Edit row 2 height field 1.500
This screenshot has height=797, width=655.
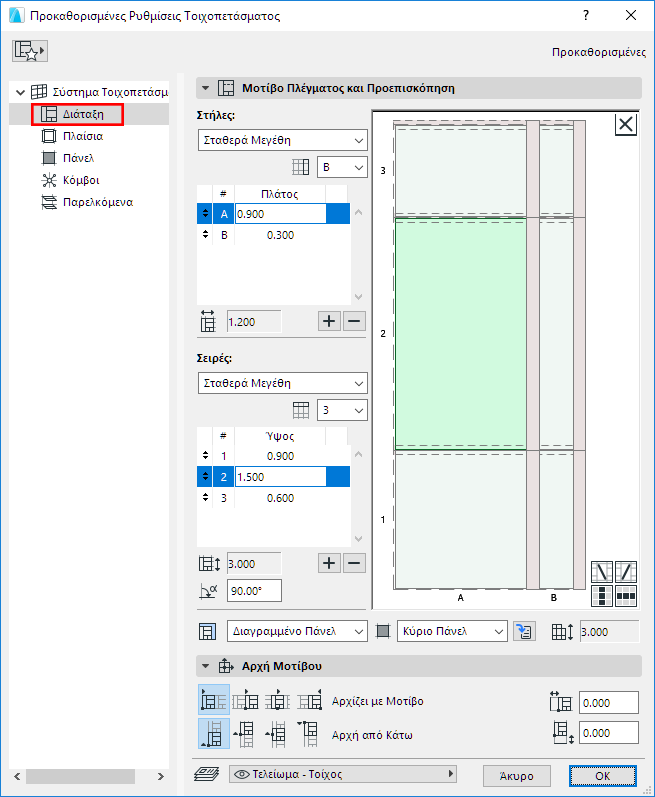click(280, 477)
